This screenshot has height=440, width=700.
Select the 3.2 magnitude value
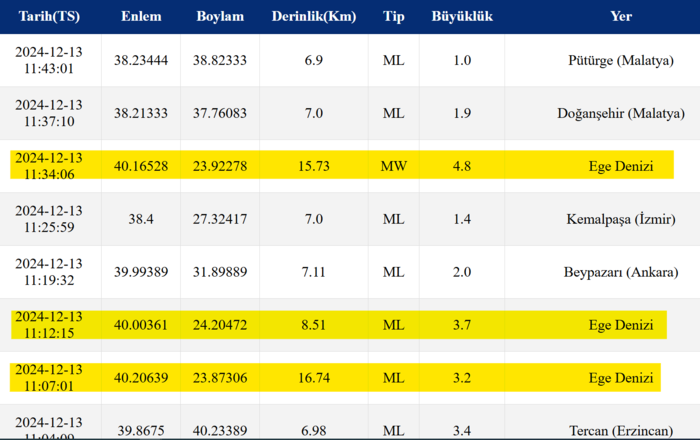(462, 378)
